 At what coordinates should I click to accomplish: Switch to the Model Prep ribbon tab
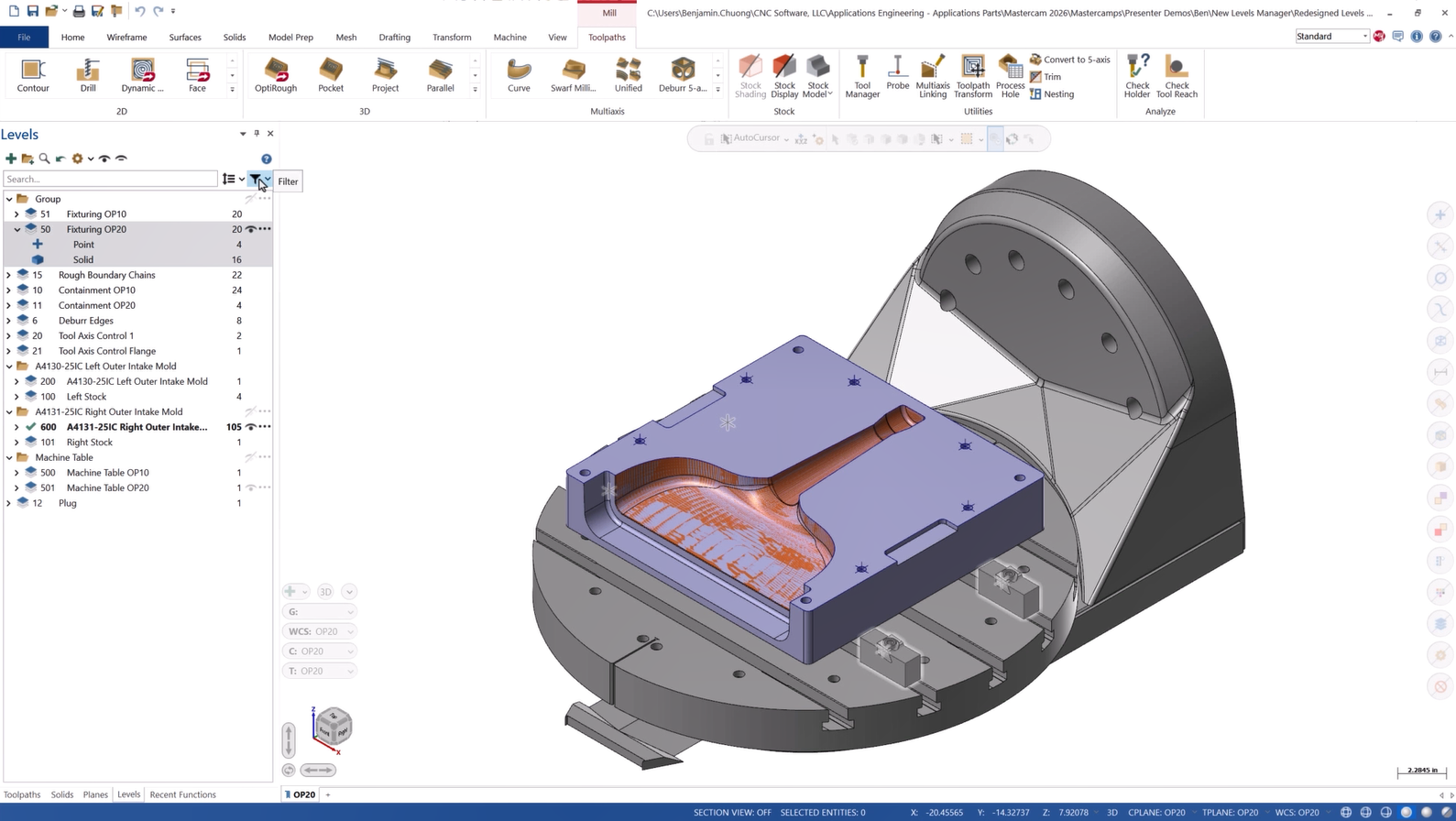(290, 38)
